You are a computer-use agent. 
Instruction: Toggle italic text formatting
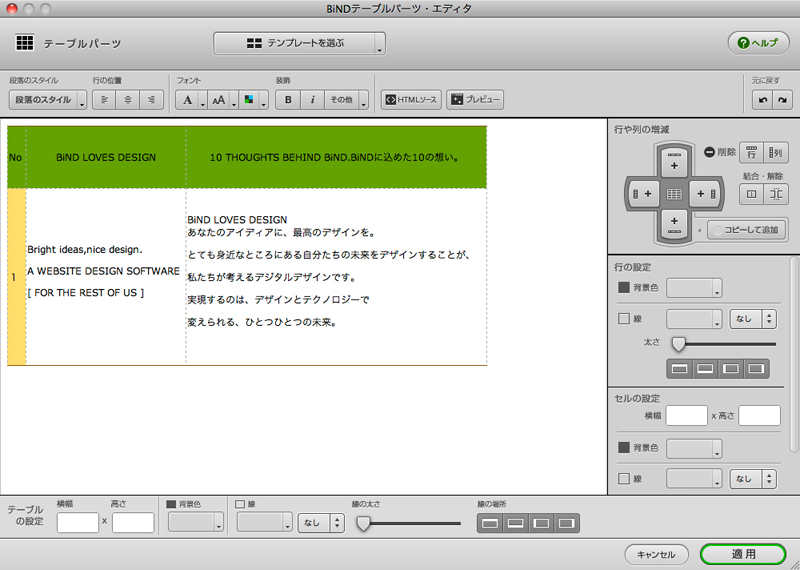pos(312,100)
